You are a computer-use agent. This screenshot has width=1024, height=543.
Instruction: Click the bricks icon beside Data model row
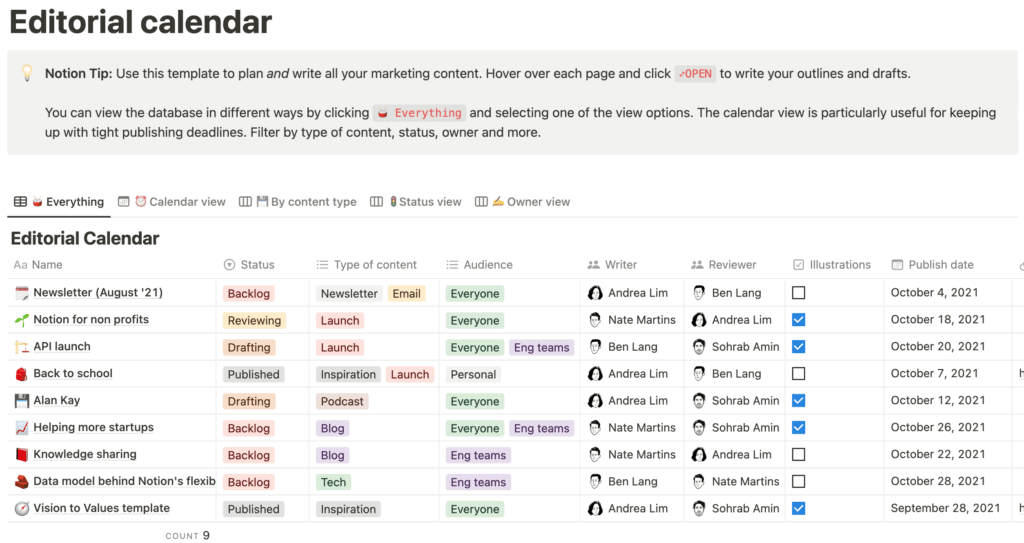(22, 482)
